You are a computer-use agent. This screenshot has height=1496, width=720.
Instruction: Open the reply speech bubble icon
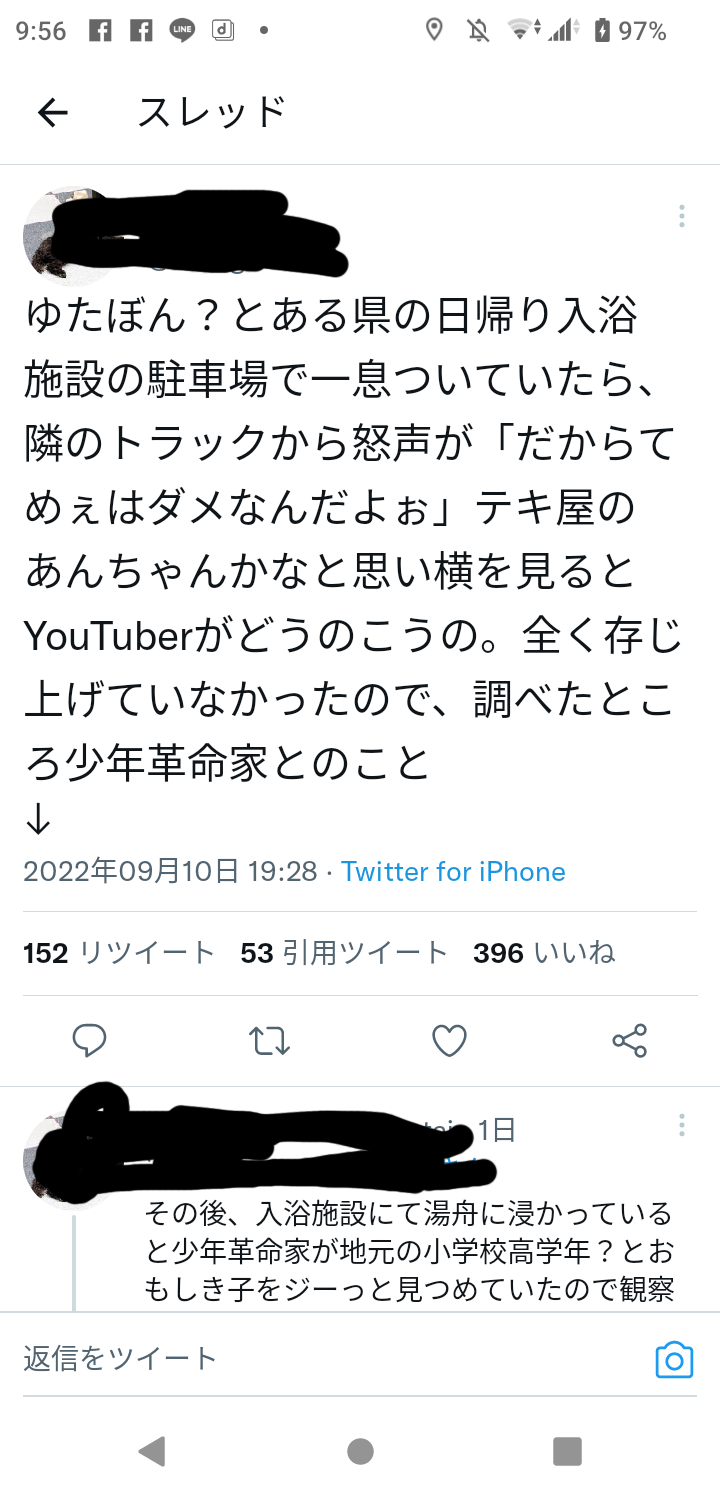(x=90, y=1041)
